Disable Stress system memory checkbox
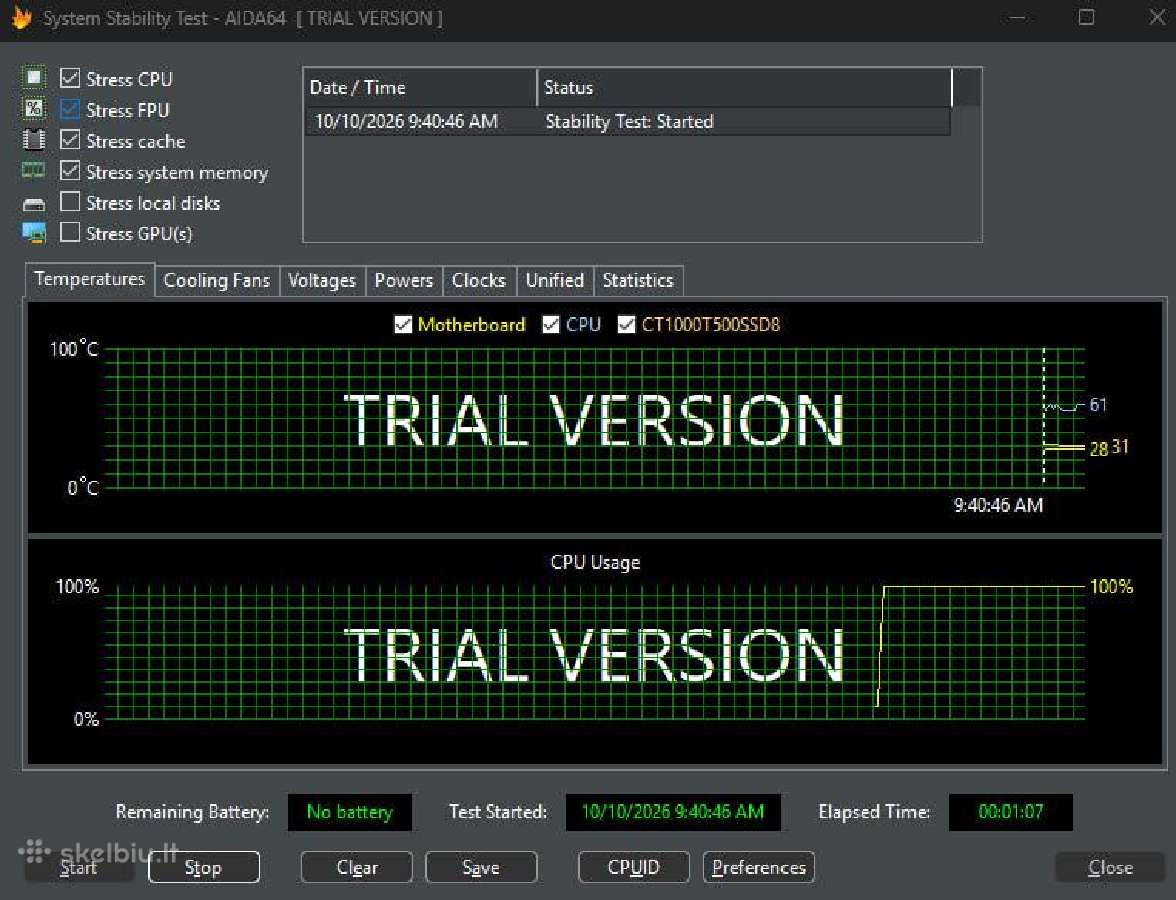This screenshot has width=1176, height=900. click(70, 171)
